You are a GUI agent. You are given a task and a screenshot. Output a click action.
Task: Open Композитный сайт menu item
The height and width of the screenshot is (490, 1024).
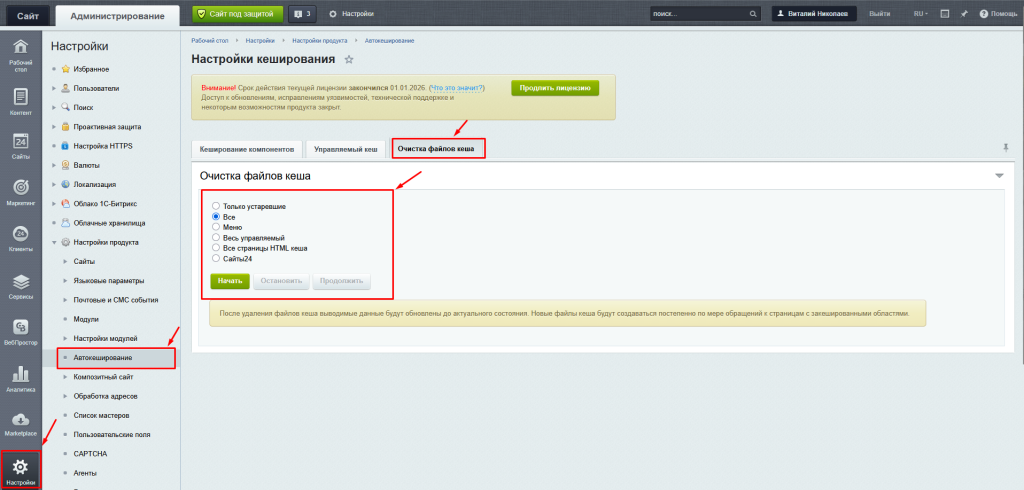coord(103,377)
